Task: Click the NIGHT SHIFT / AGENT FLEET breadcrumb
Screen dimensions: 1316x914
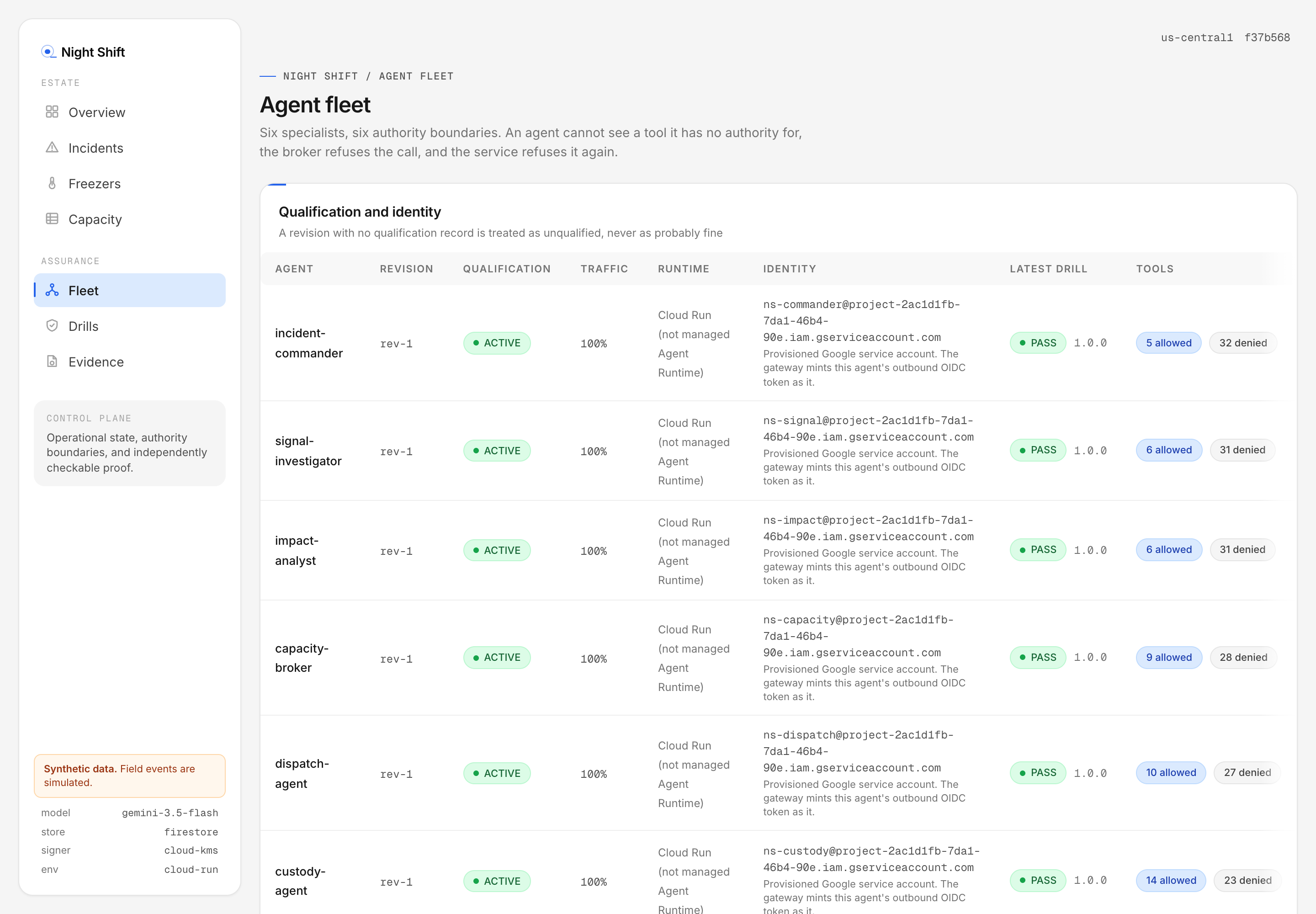Action: [x=368, y=76]
